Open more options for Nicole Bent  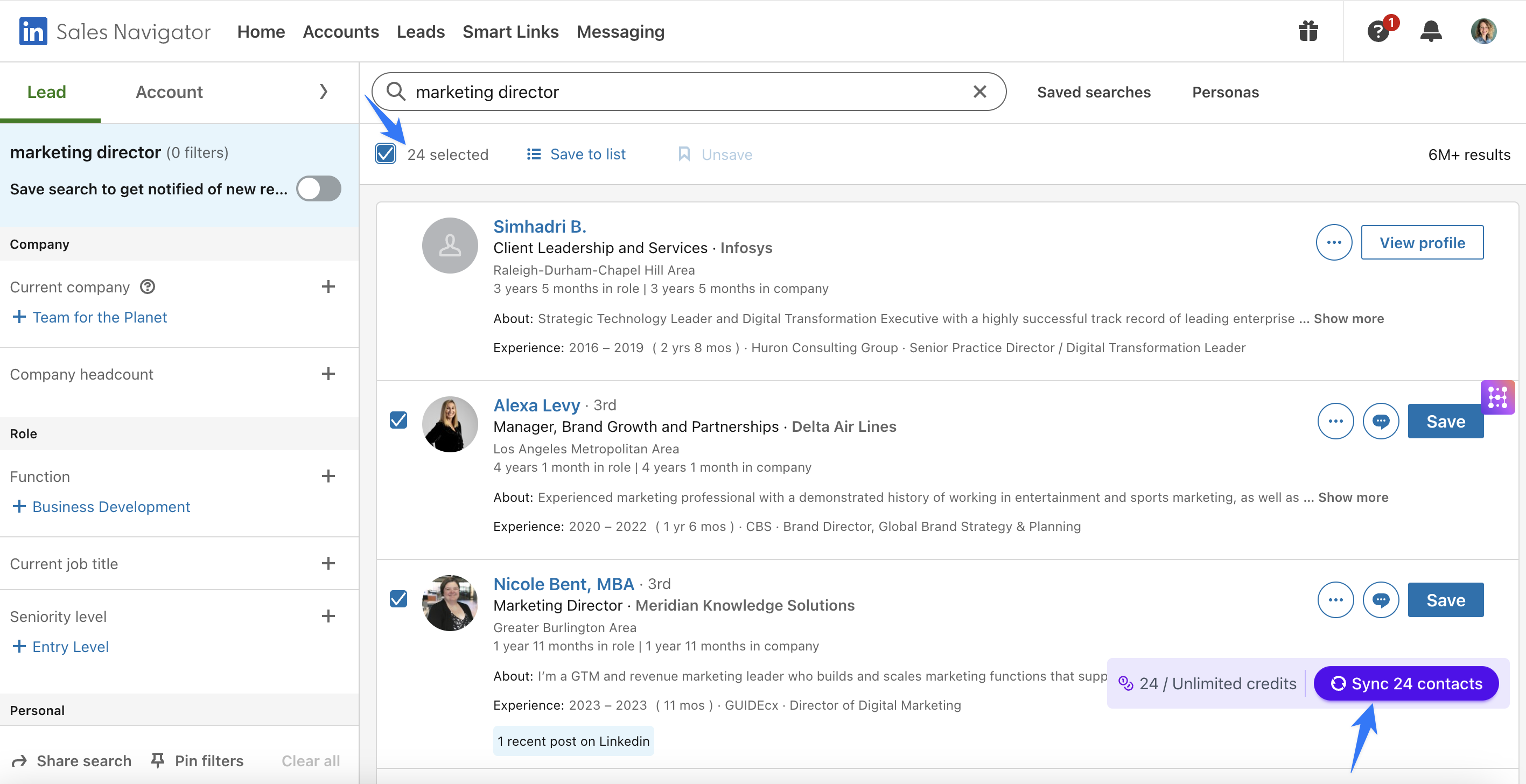[1335, 600]
